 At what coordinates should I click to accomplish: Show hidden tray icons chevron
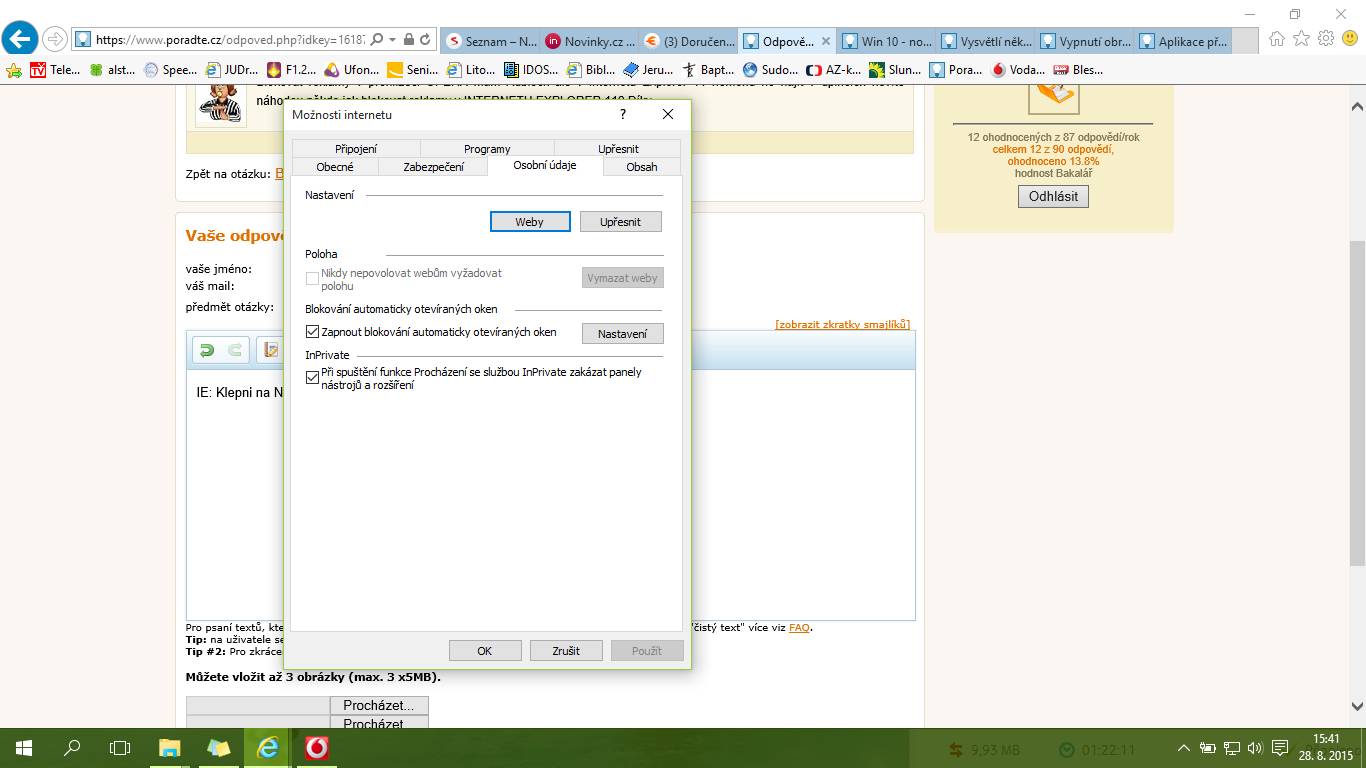pyautogui.click(x=1184, y=748)
